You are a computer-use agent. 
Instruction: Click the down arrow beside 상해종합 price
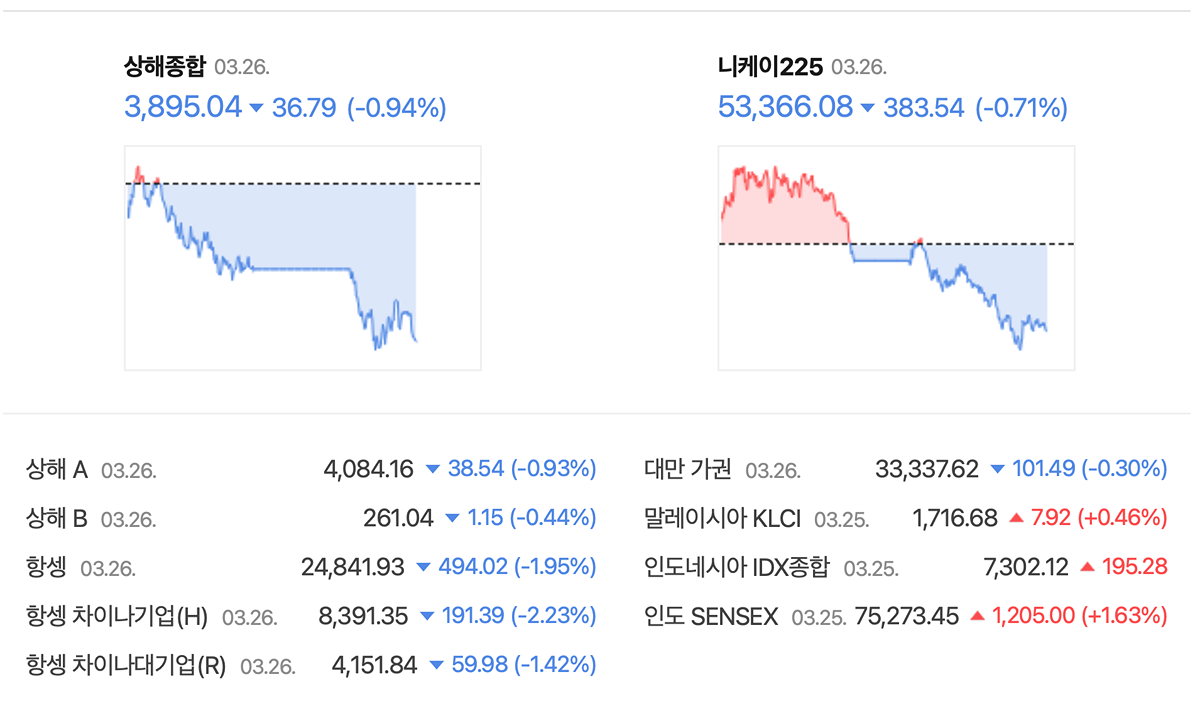[256, 108]
